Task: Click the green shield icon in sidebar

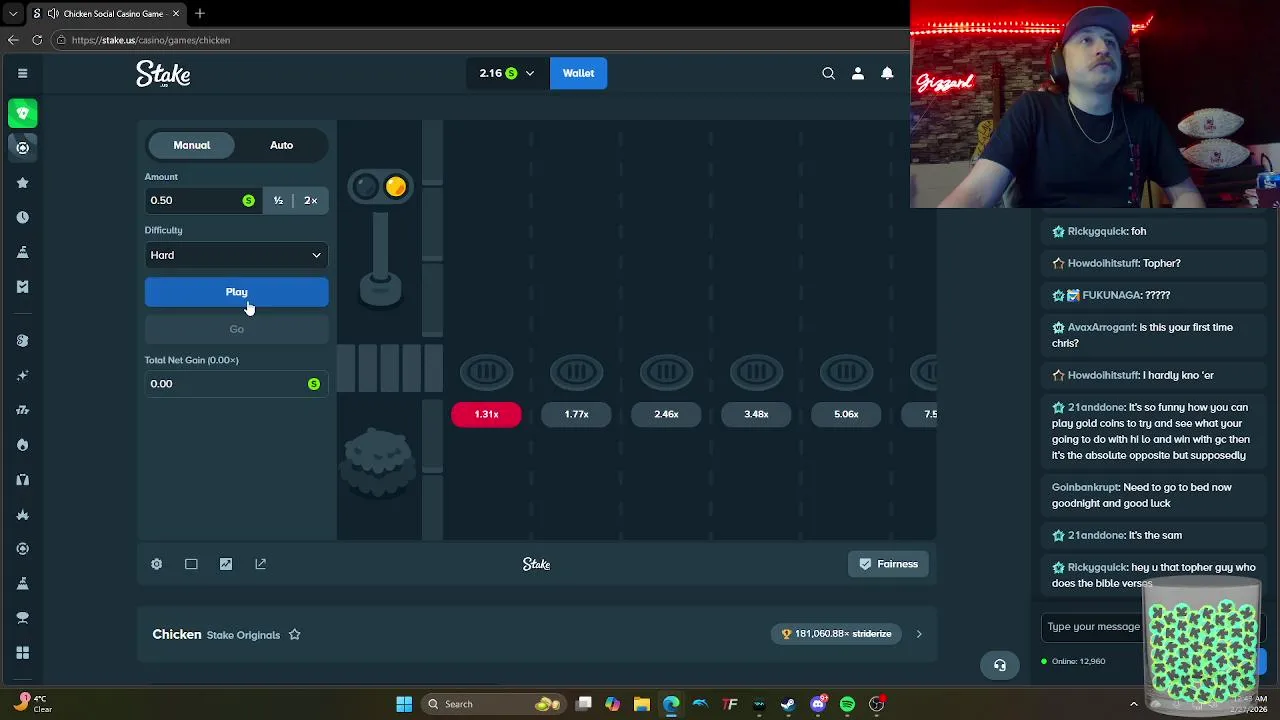Action: pyautogui.click(x=23, y=113)
